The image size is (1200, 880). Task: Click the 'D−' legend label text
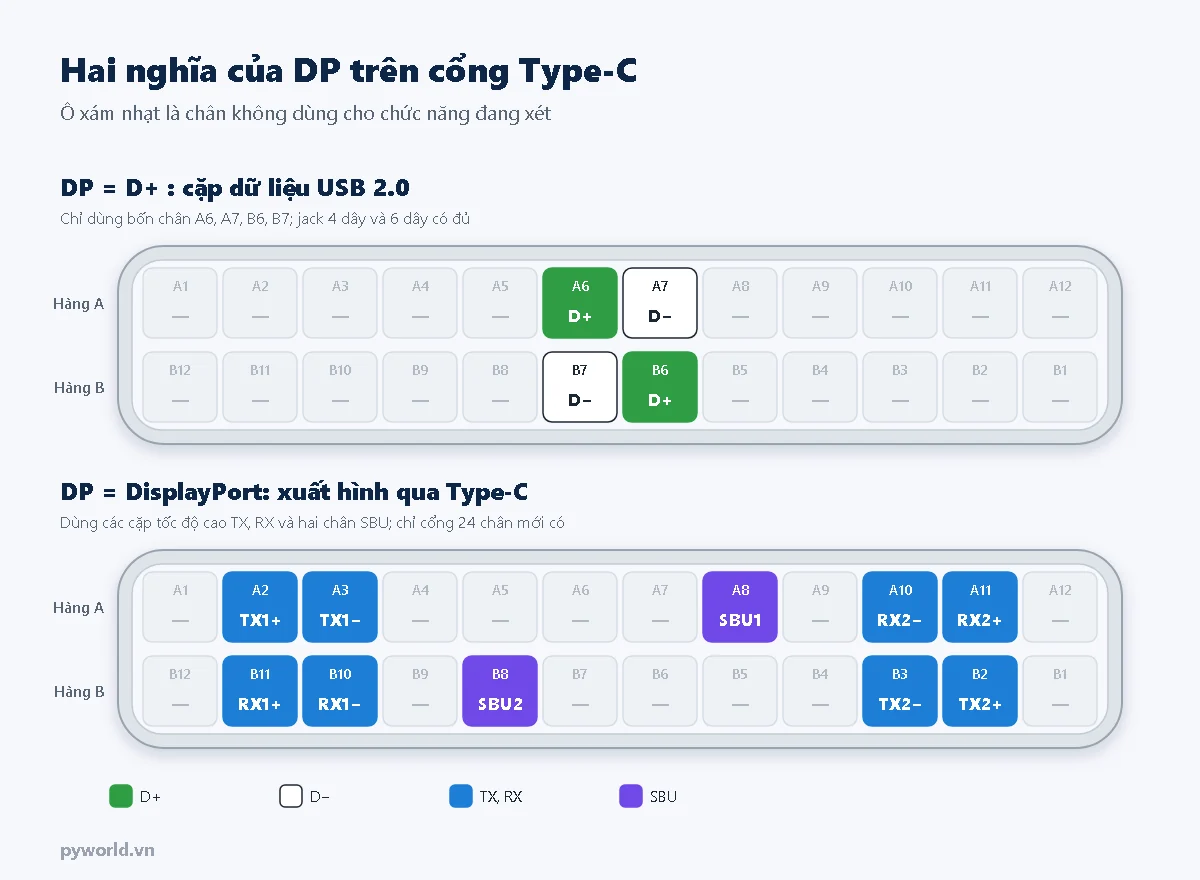(x=320, y=797)
